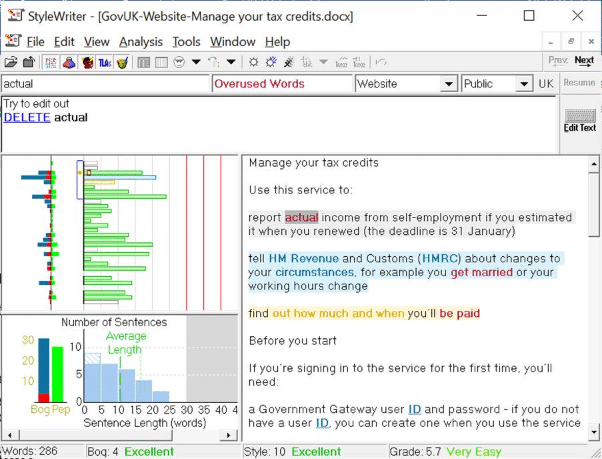Viewport: 602px width, 459px height.
Task: Click right arrow of graph horizontal scrollbar
Action: click(x=229, y=435)
